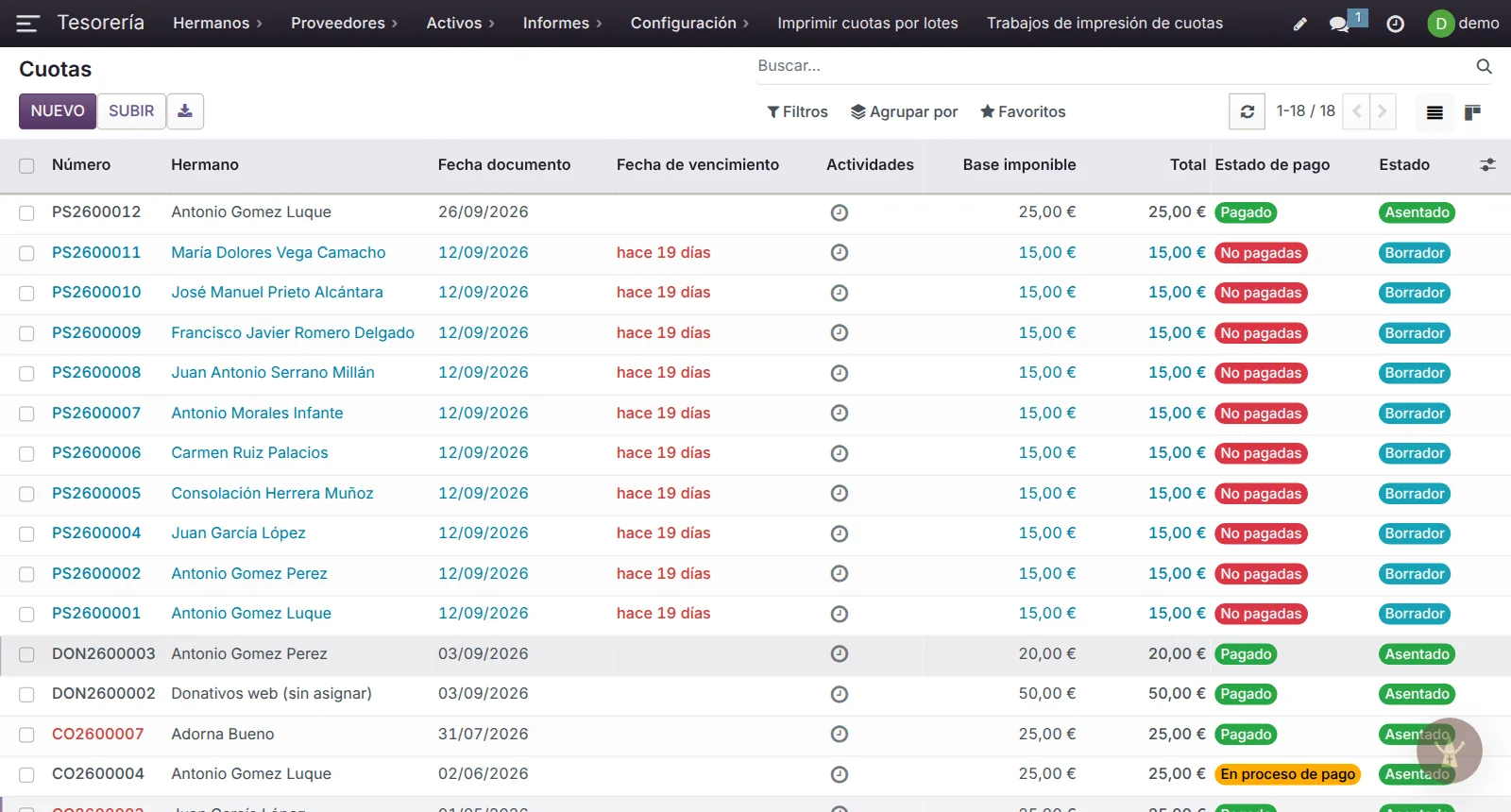Go to next page arrow

pyautogui.click(x=1383, y=111)
